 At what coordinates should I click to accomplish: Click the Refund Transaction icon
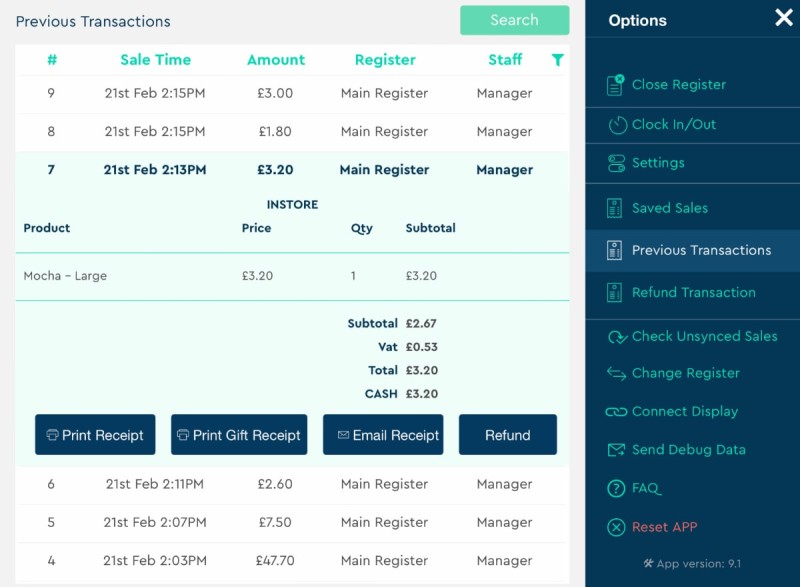point(616,293)
